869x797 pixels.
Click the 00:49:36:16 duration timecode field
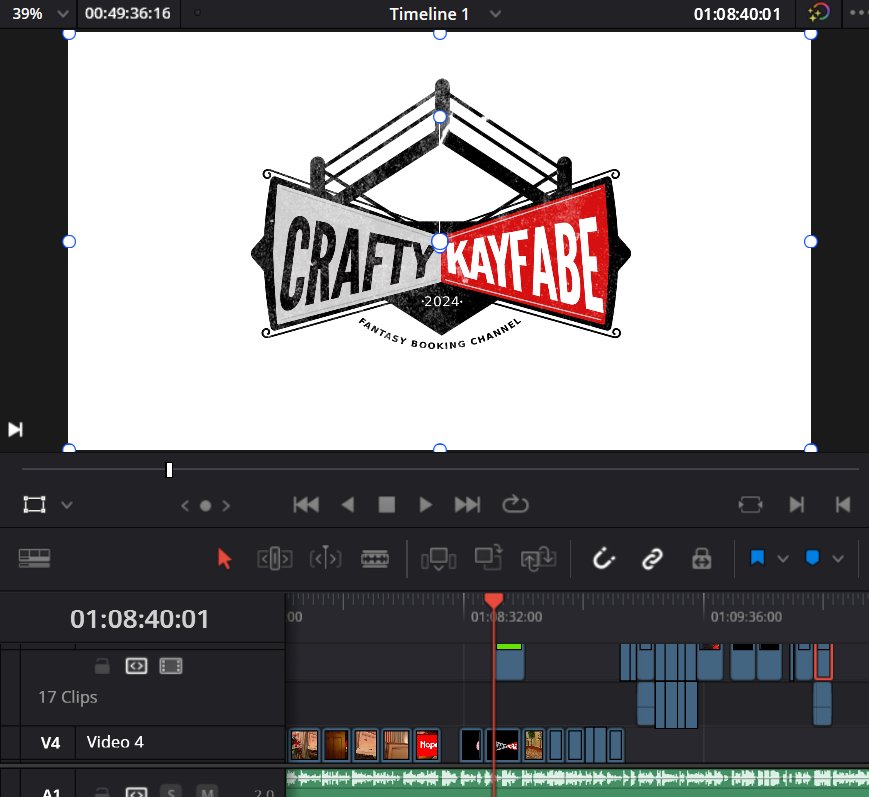pyautogui.click(x=127, y=13)
